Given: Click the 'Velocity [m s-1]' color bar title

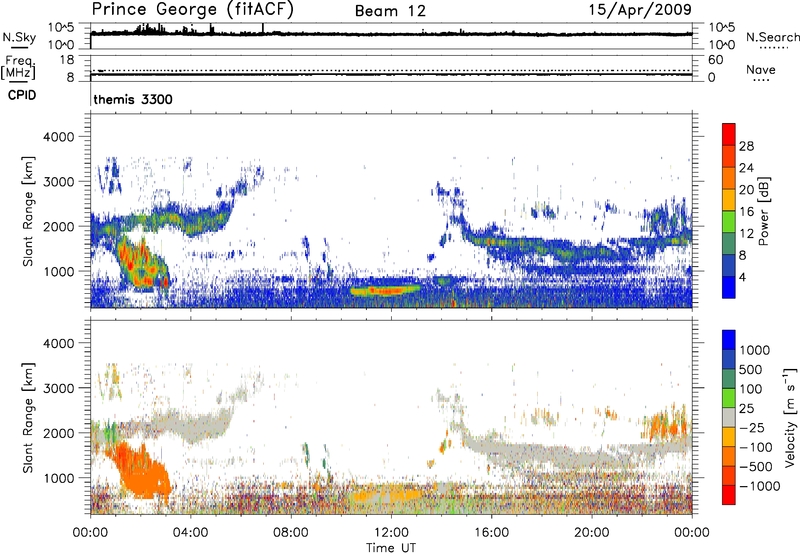Looking at the screenshot, I should 790,417.
